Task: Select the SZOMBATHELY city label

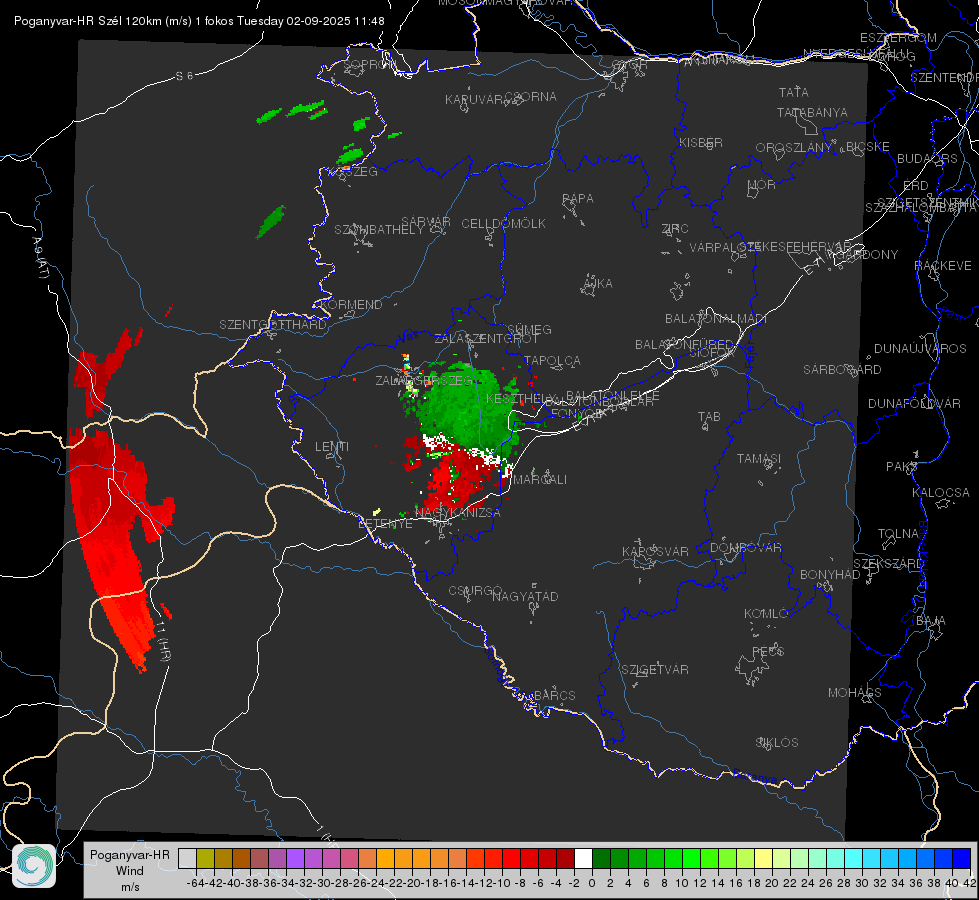Action: tap(379, 230)
